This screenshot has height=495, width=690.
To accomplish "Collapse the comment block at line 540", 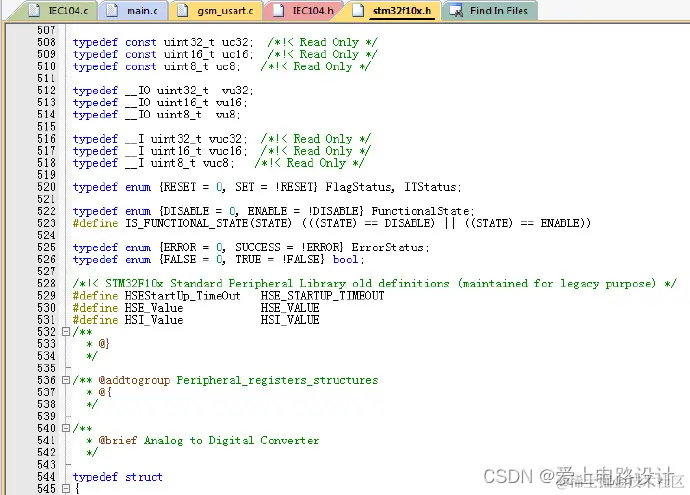I will pos(66,428).
